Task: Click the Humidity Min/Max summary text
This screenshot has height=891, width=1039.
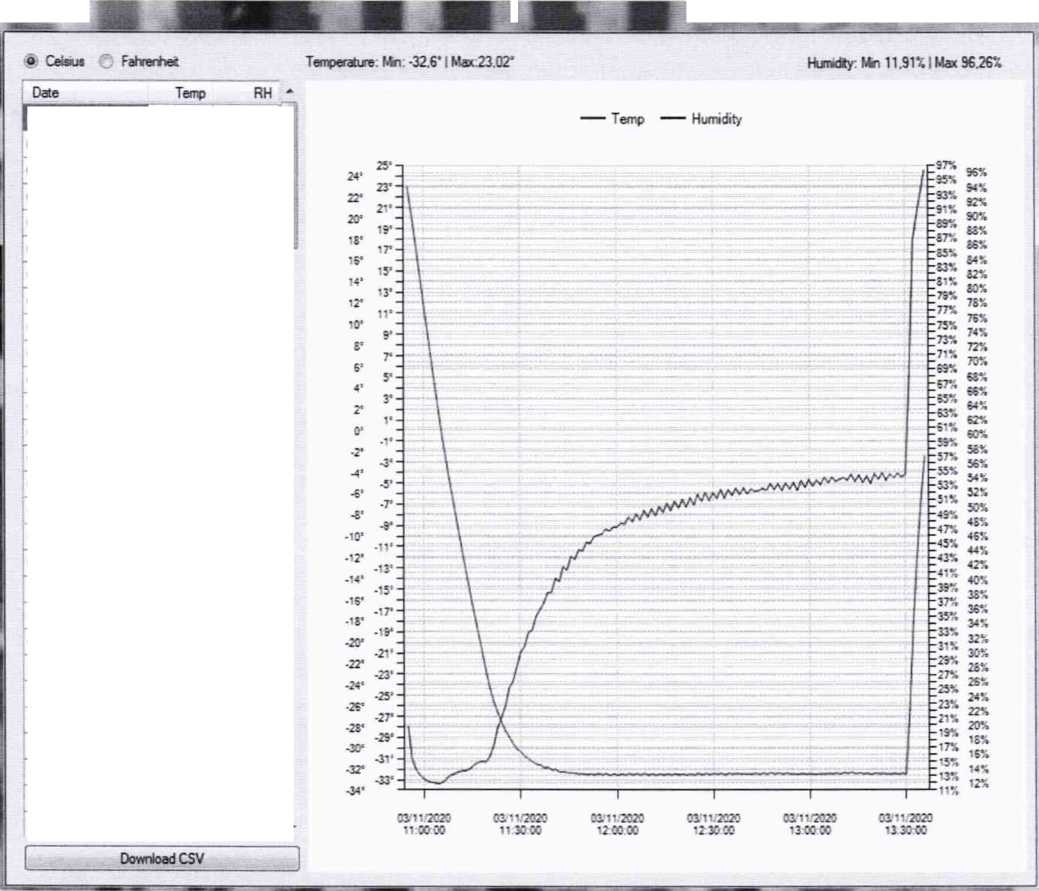Action: click(x=904, y=62)
